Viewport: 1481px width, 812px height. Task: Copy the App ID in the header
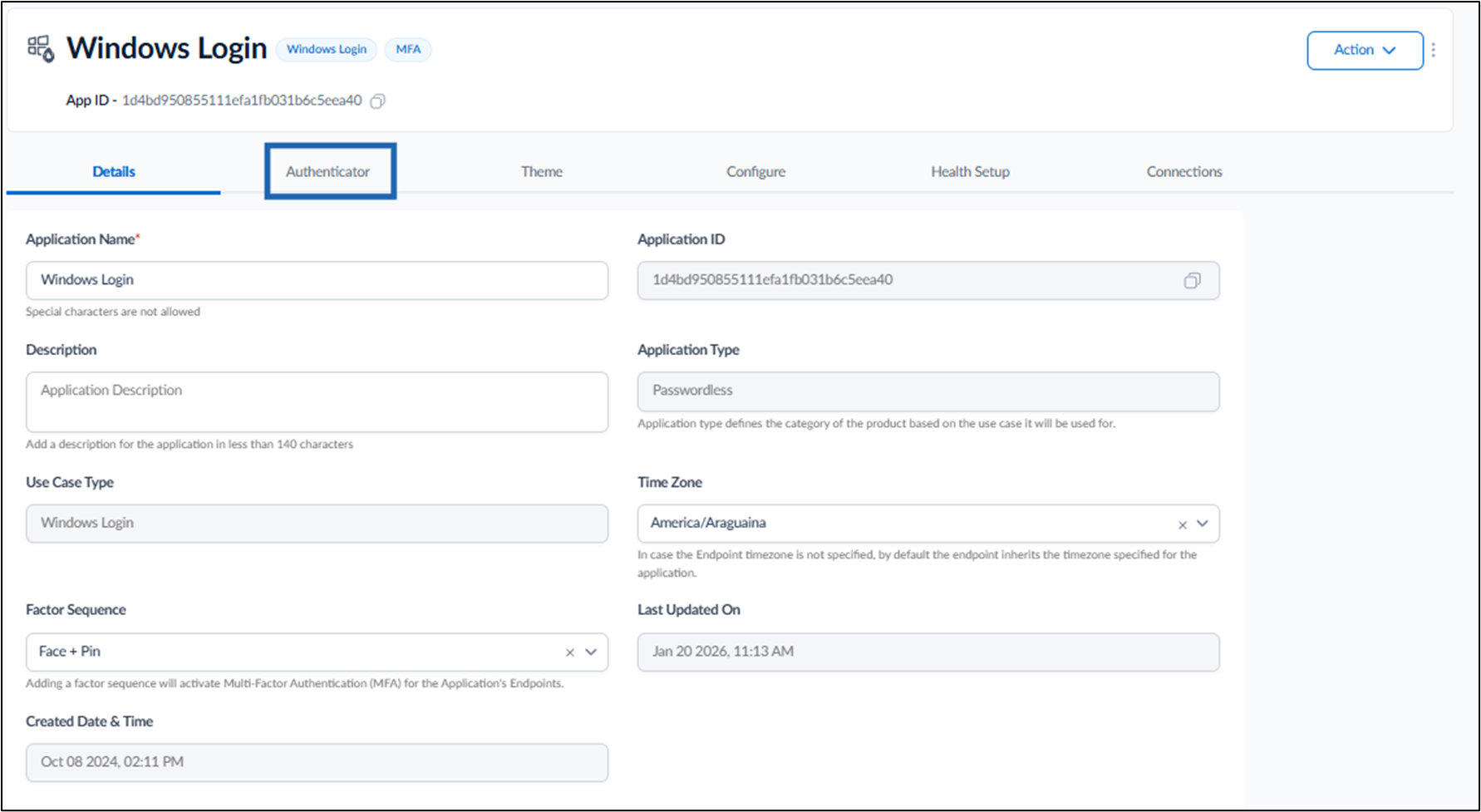[x=377, y=101]
